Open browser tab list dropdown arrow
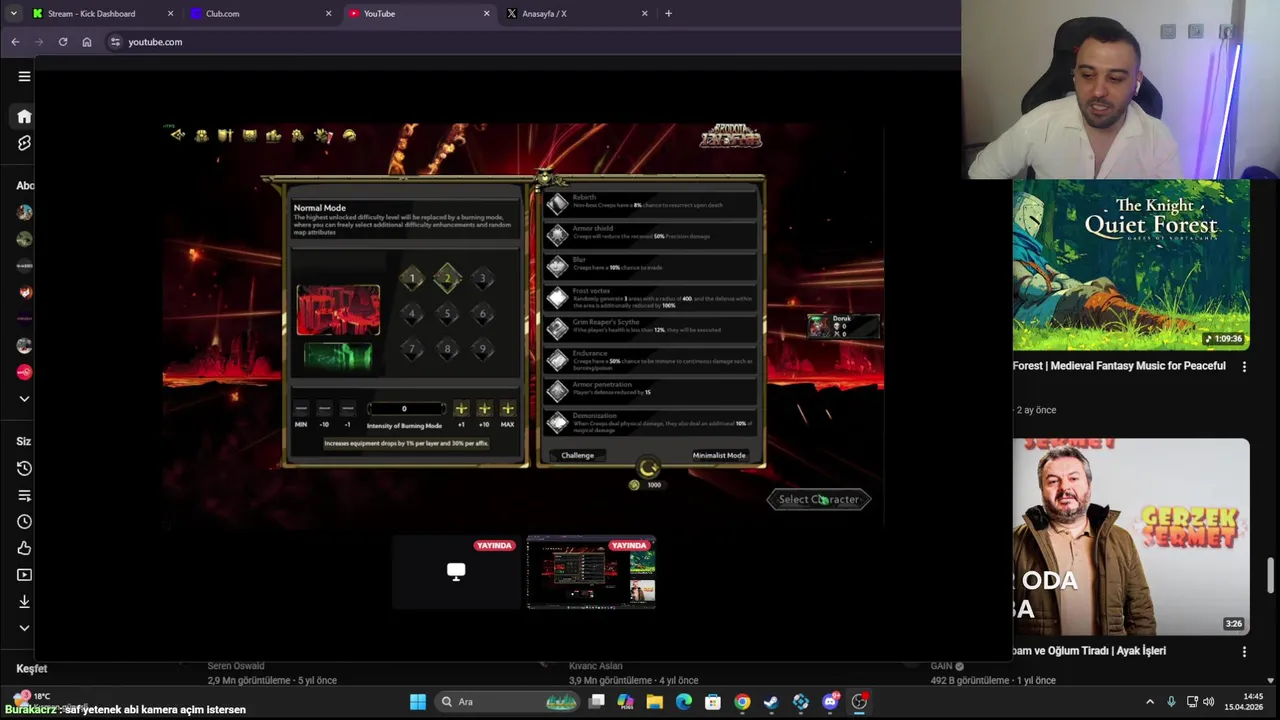1280x720 pixels. (13, 14)
